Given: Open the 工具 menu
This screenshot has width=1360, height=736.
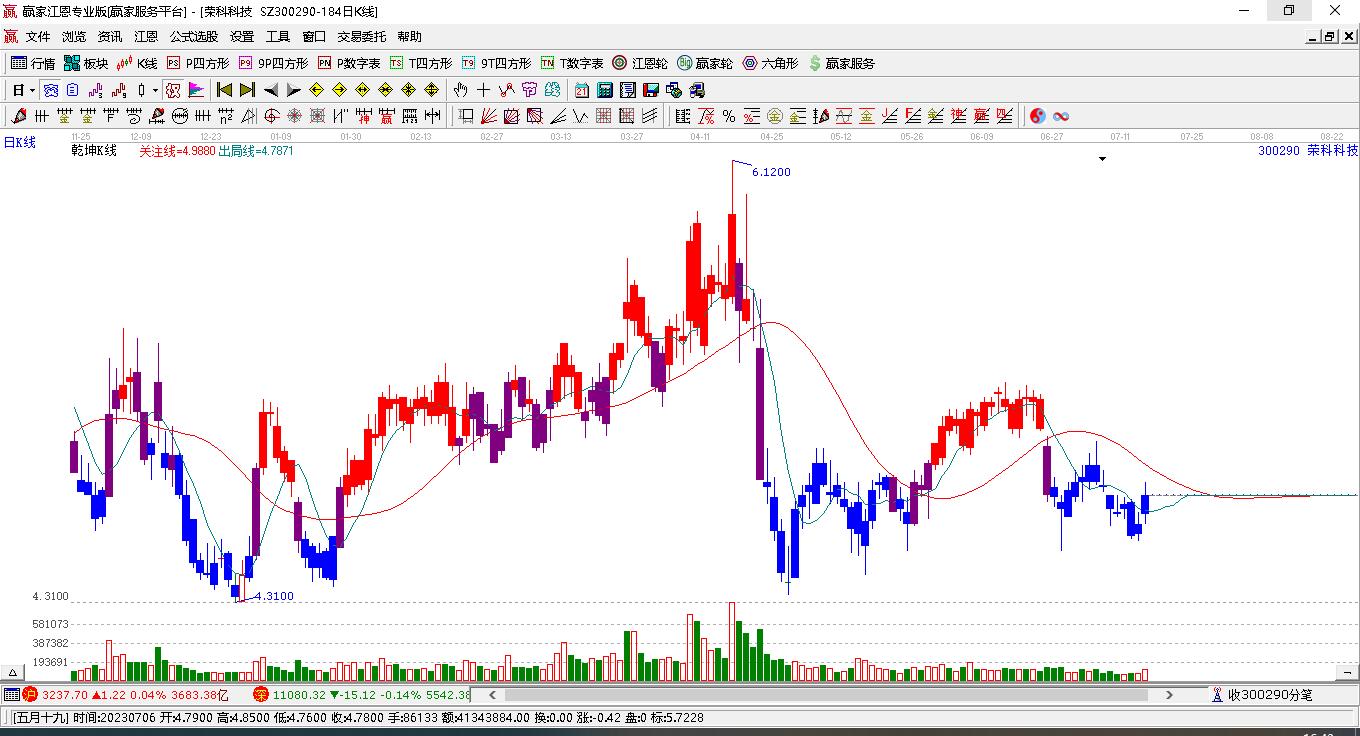Looking at the screenshot, I should point(278,37).
